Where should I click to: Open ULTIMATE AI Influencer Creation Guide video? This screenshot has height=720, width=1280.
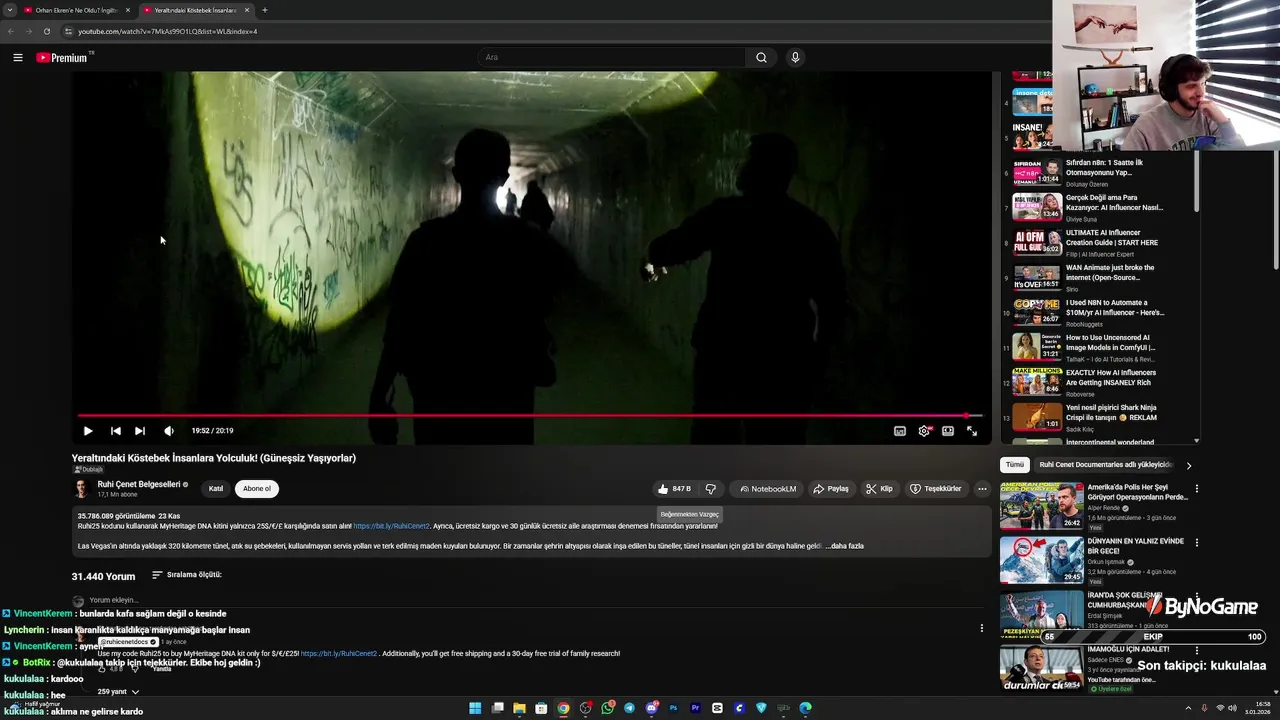point(1112,238)
